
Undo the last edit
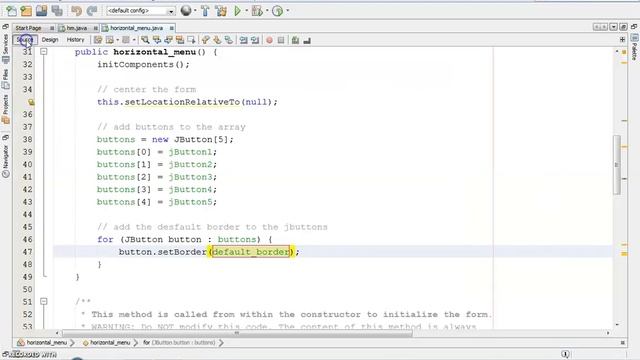coord(76,11)
